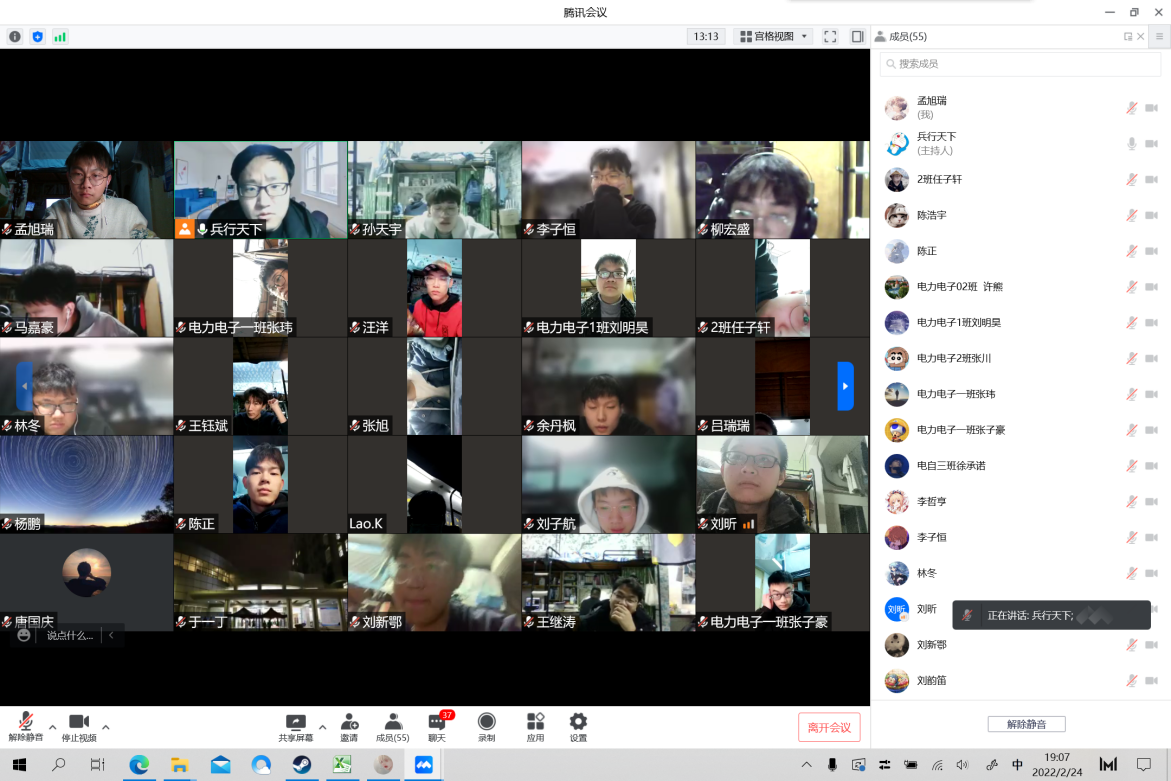
Task: Click the Leave Meeting (离开会议) button
Action: tap(829, 727)
